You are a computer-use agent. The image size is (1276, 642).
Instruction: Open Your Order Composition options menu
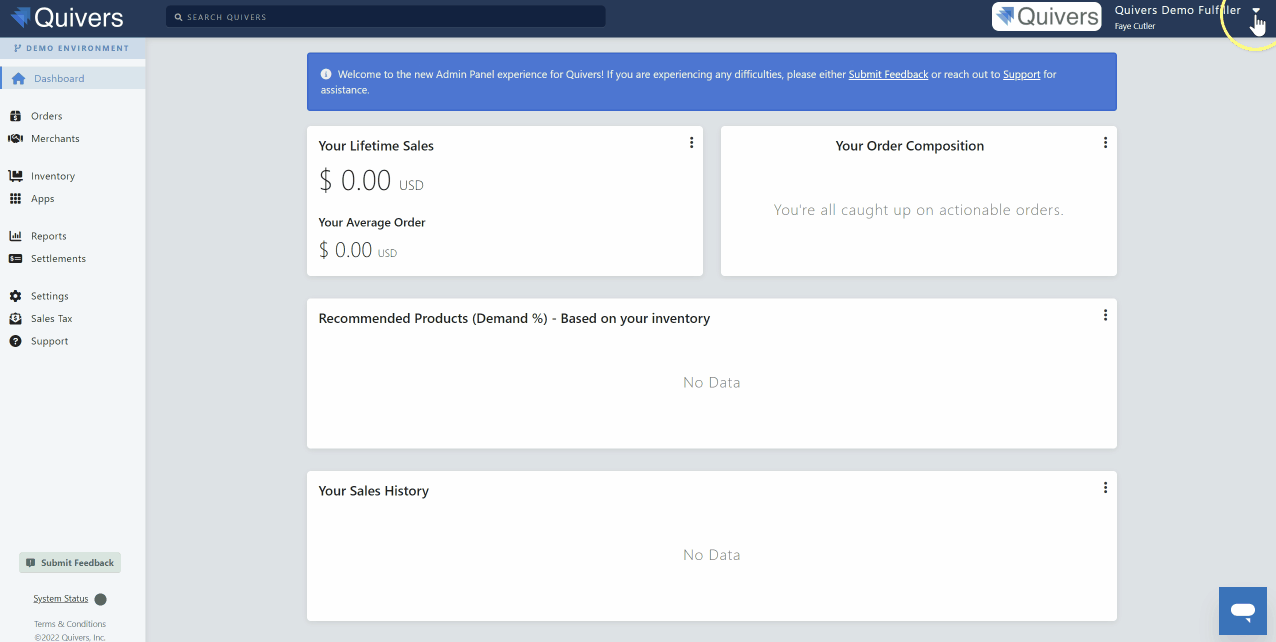click(1105, 143)
